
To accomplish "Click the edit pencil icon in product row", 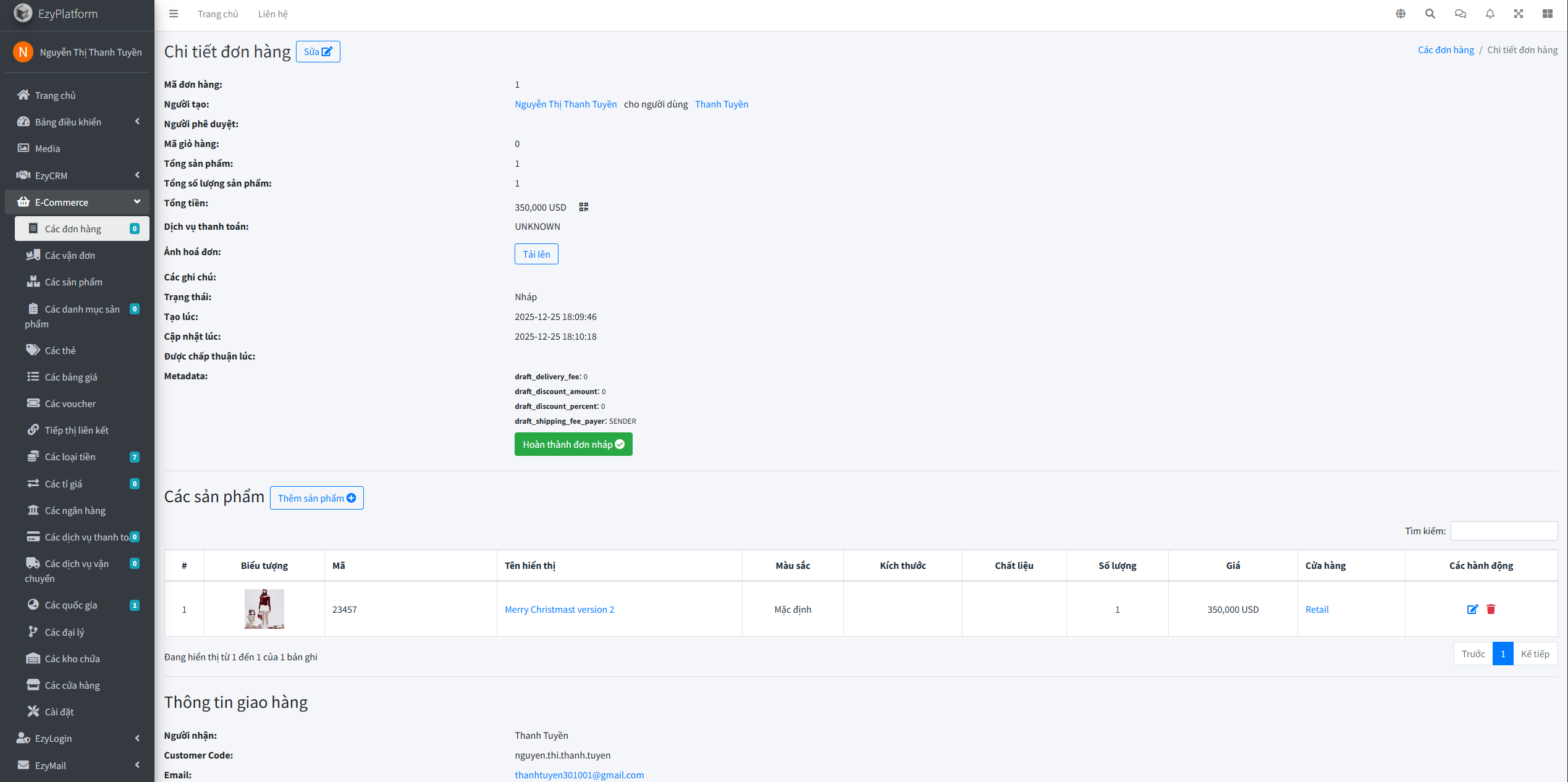I will [1472, 609].
